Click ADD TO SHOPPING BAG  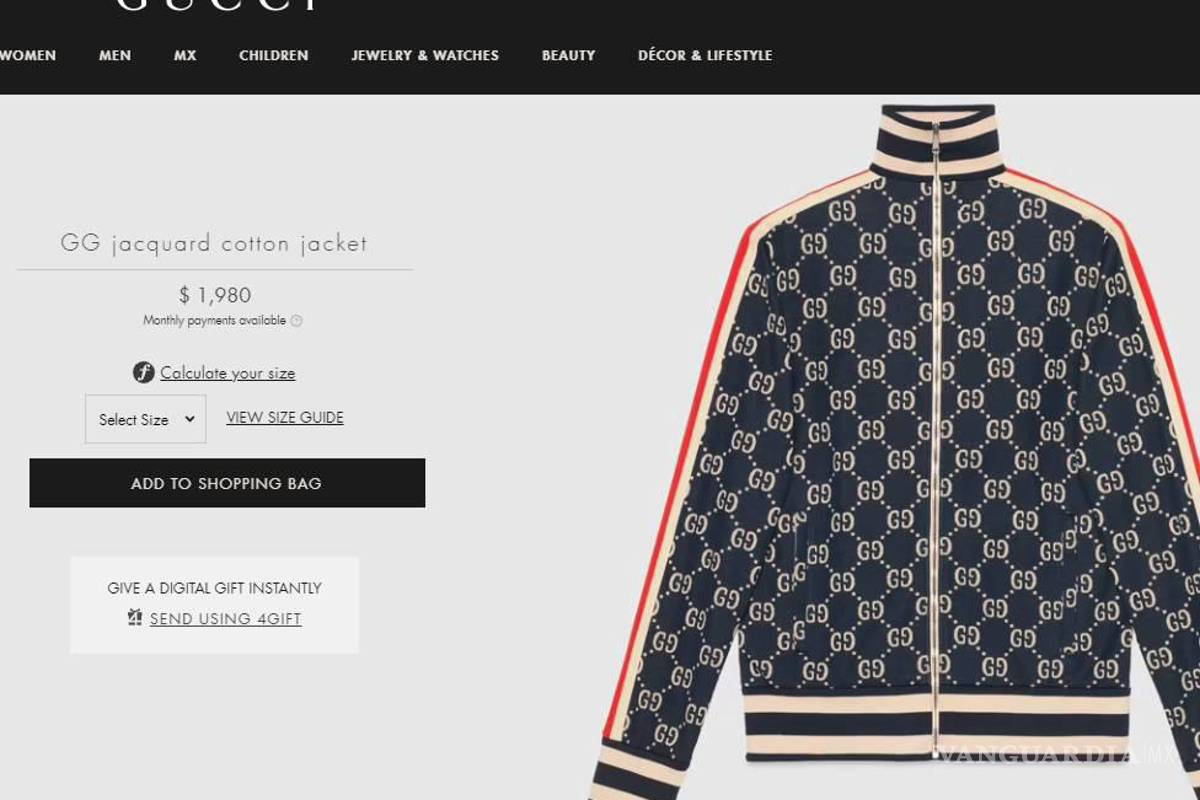(227, 483)
